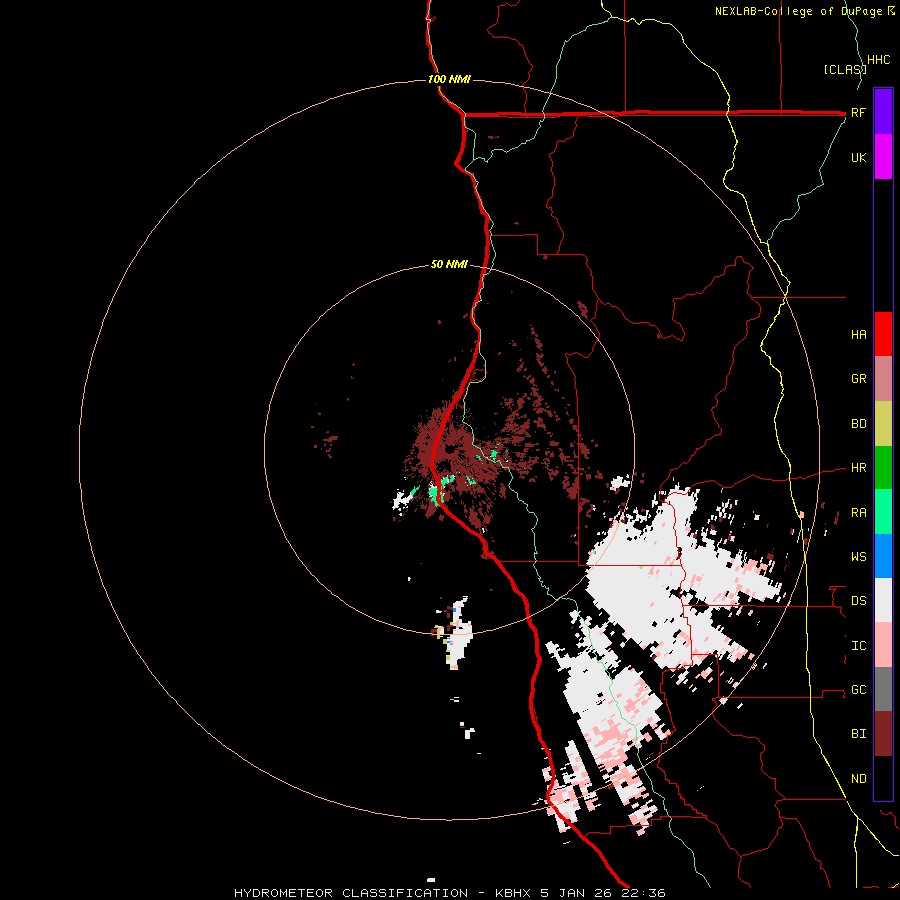Click the 100 NMI range ring label
Screen dimensions: 900x900
click(449, 79)
